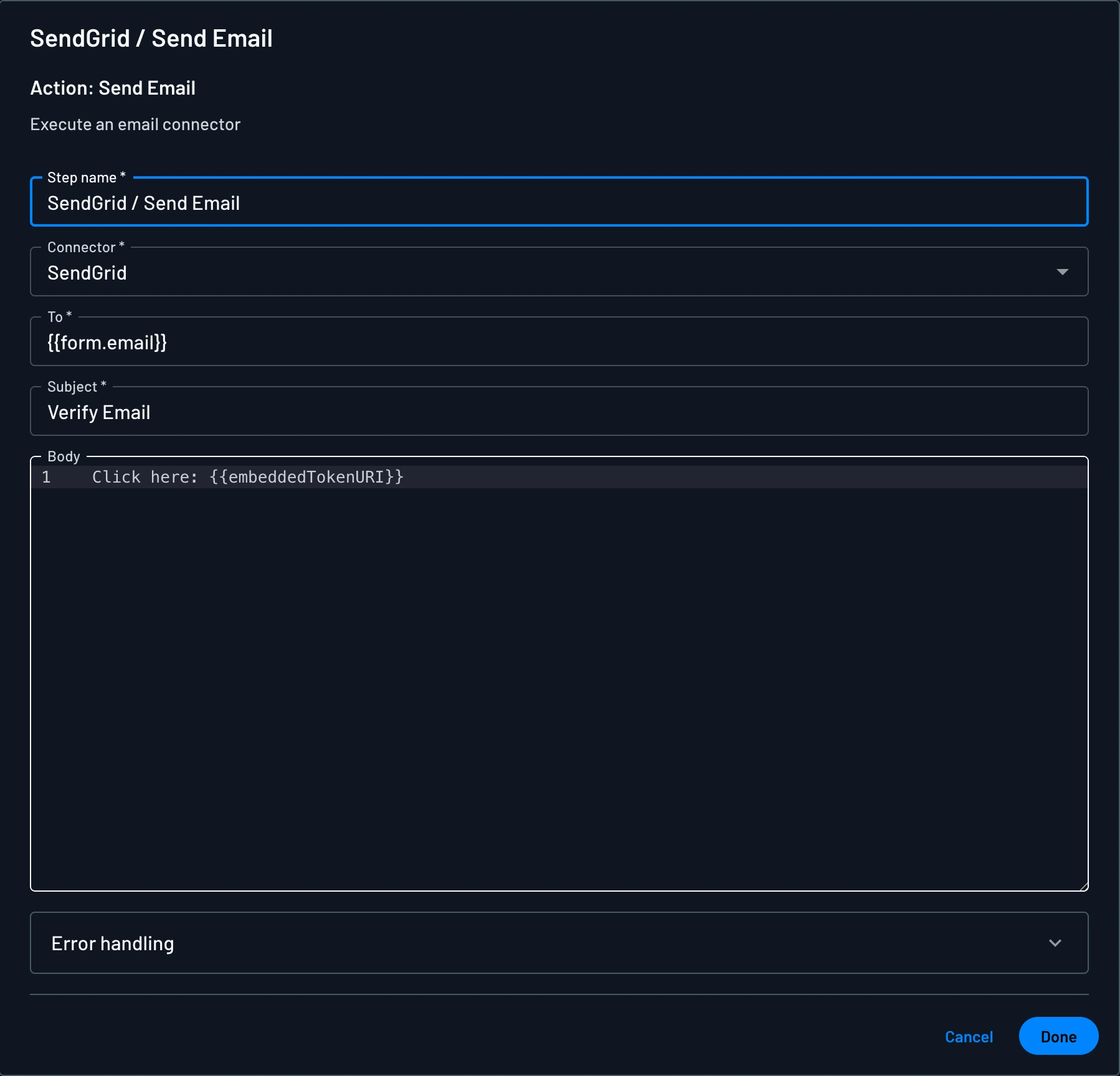Viewport: 1120px width, 1076px height.
Task: Expand the Error handling section
Action: coord(559,943)
